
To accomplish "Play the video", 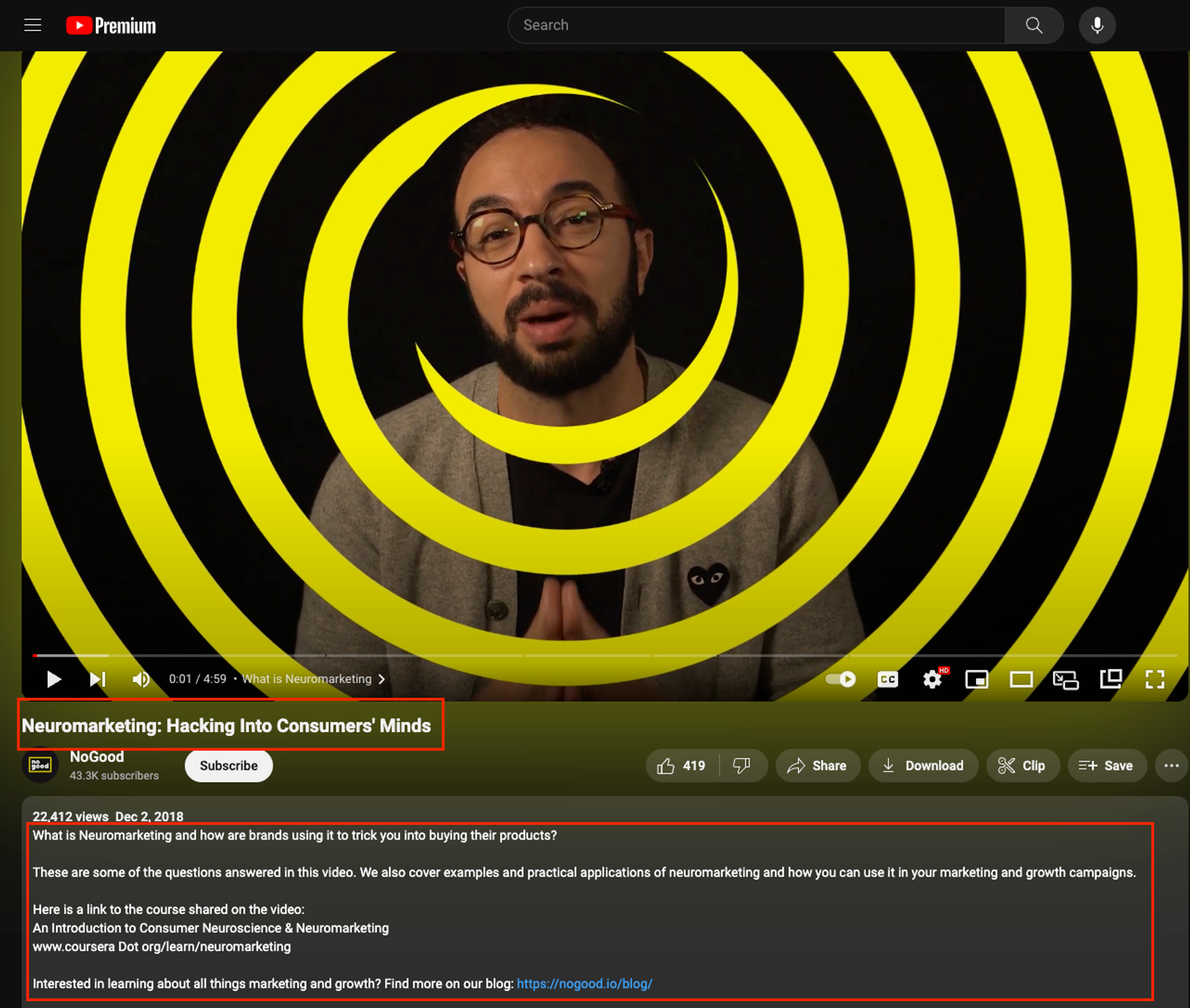I will tap(54, 679).
